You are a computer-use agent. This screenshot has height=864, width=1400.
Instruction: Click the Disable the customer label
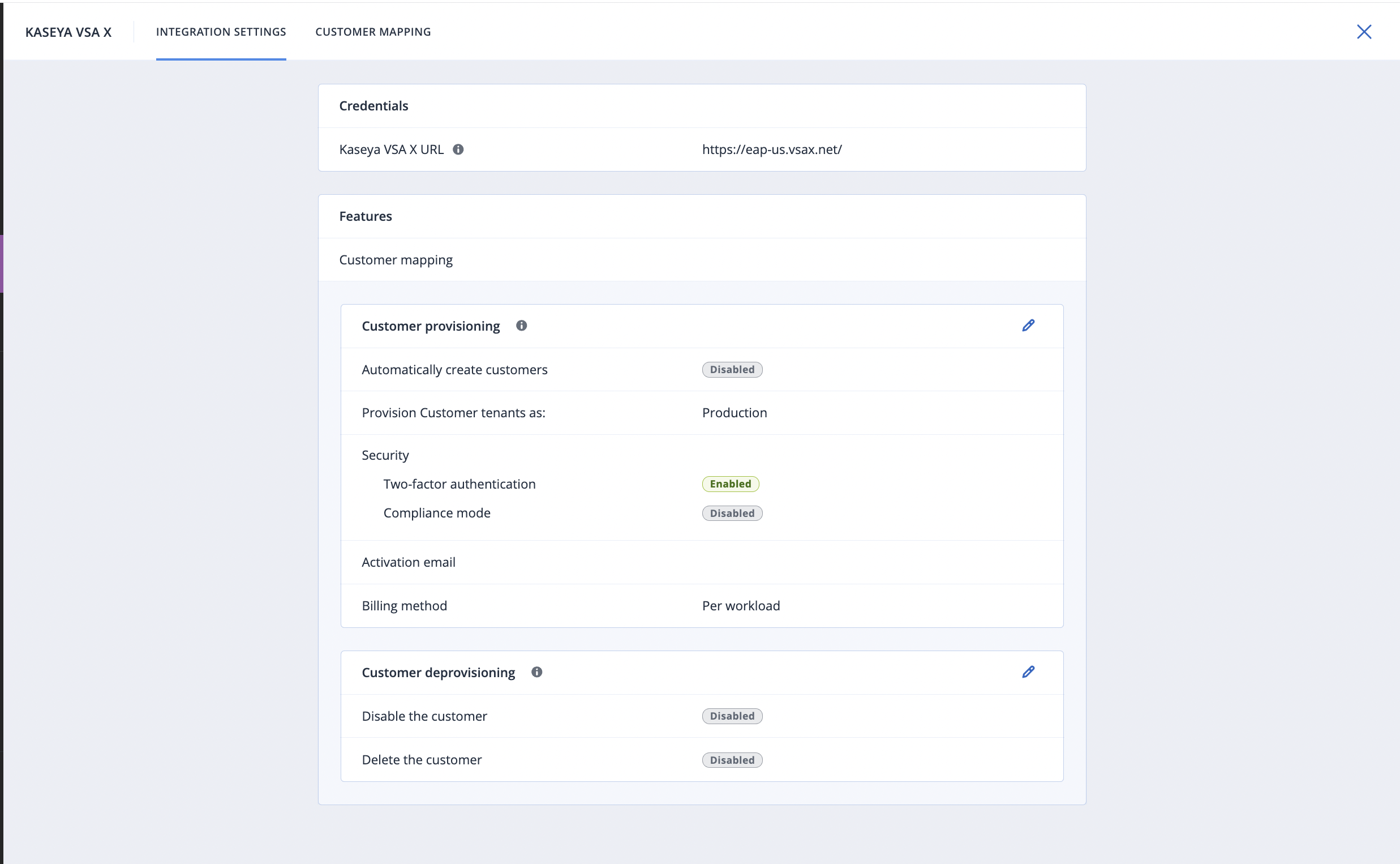click(424, 716)
